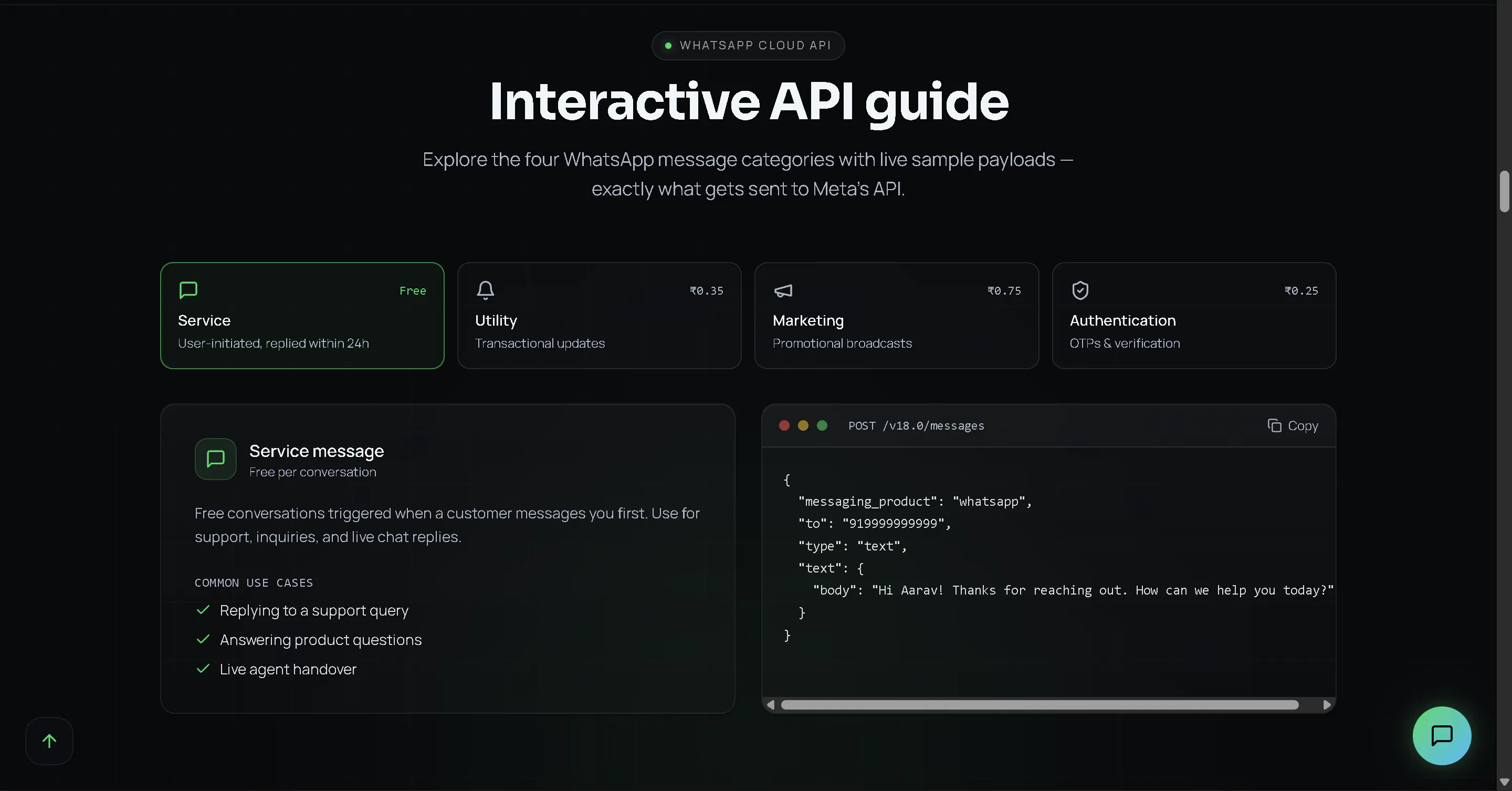This screenshot has width=1512, height=791.
Task: Click the bell icon on Utility card
Action: point(486,290)
